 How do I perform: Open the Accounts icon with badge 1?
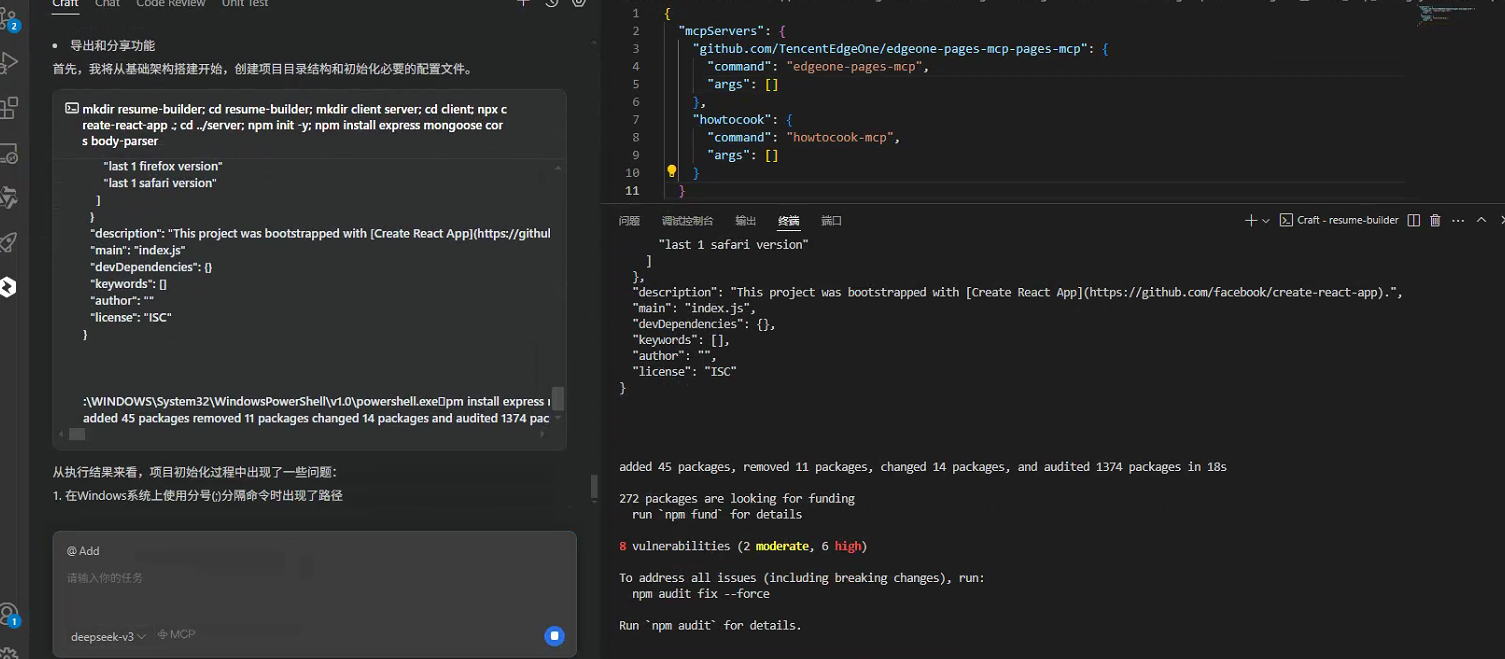coord(9,614)
